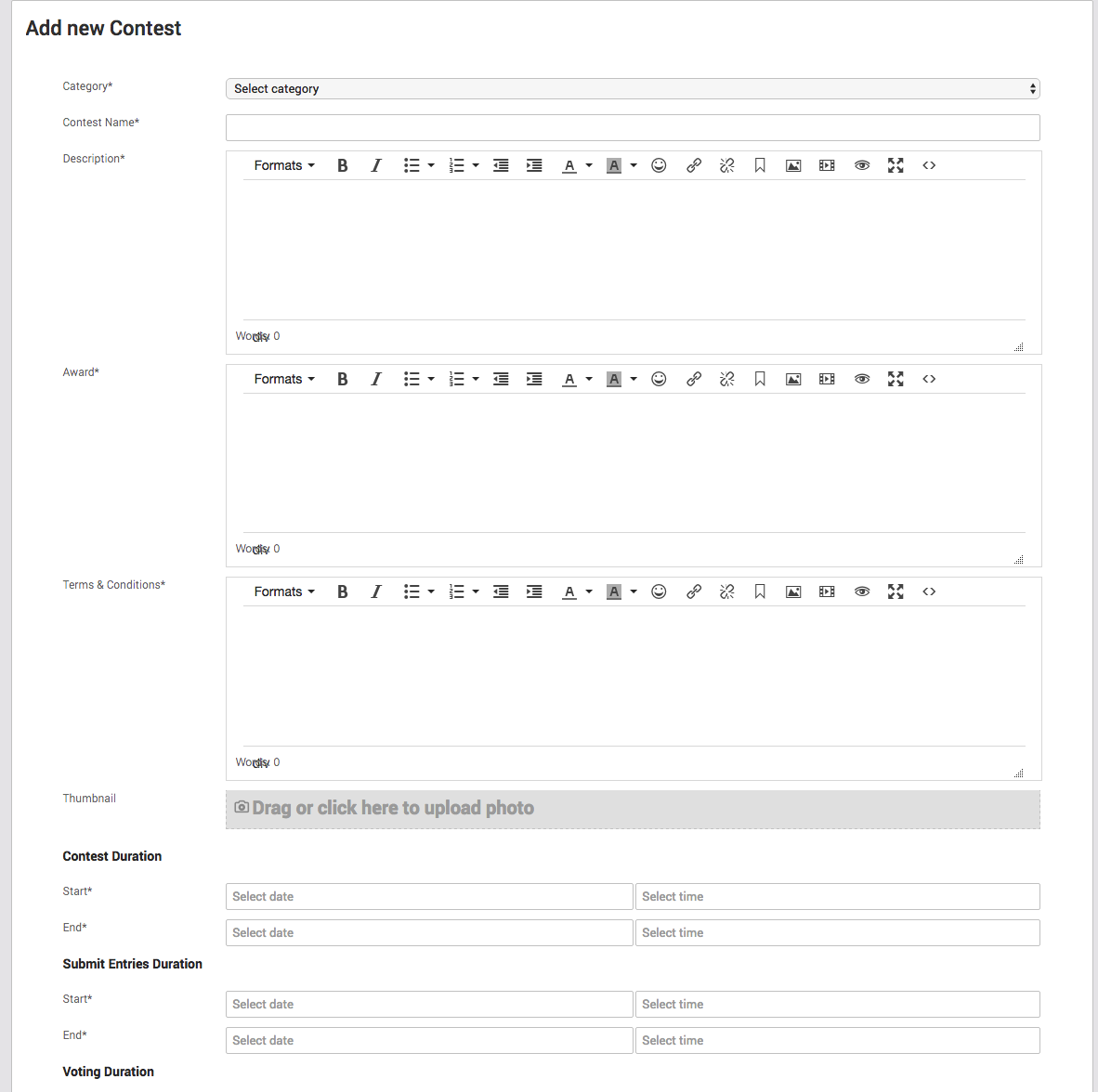Open Contest Duration End date picker

[x=429, y=933]
